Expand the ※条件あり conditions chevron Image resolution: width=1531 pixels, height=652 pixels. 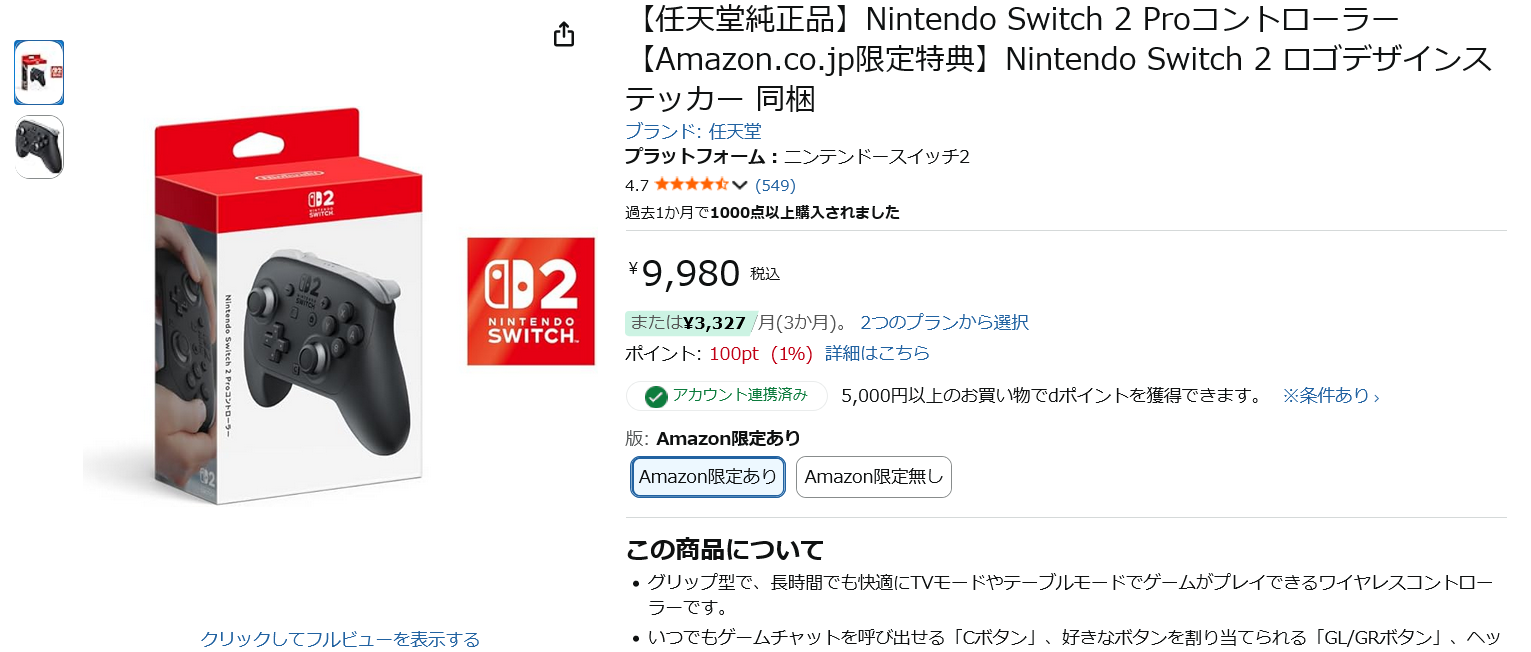click(1376, 396)
